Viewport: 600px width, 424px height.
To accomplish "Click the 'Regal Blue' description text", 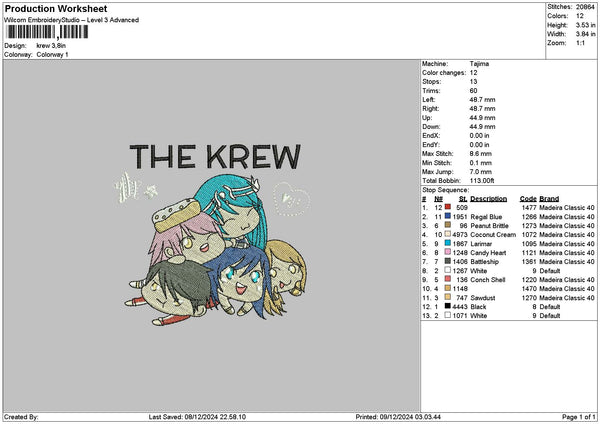I will [486, 217].
